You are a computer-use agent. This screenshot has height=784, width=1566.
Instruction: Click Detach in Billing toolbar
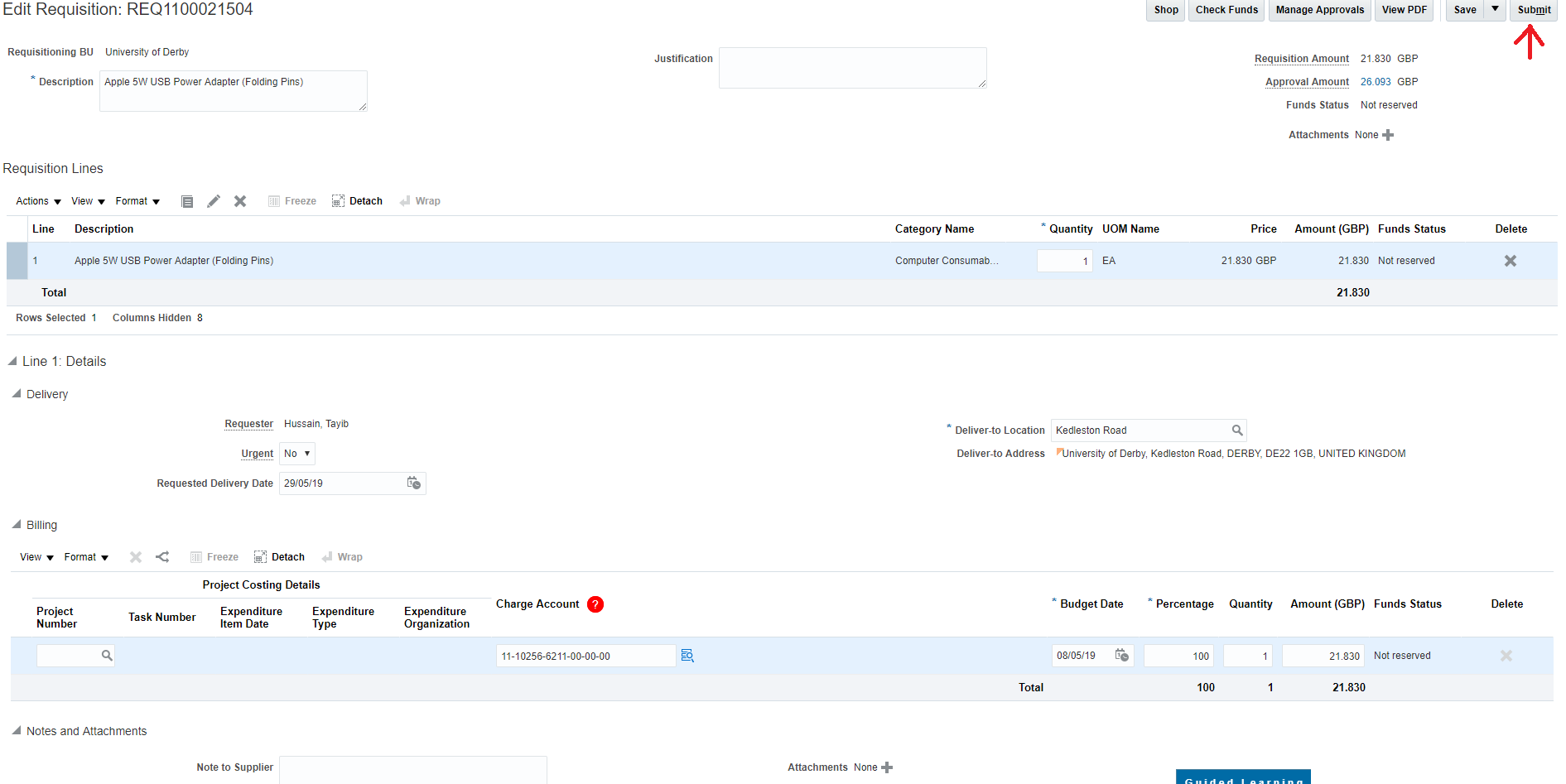click(x=279, y=557)
